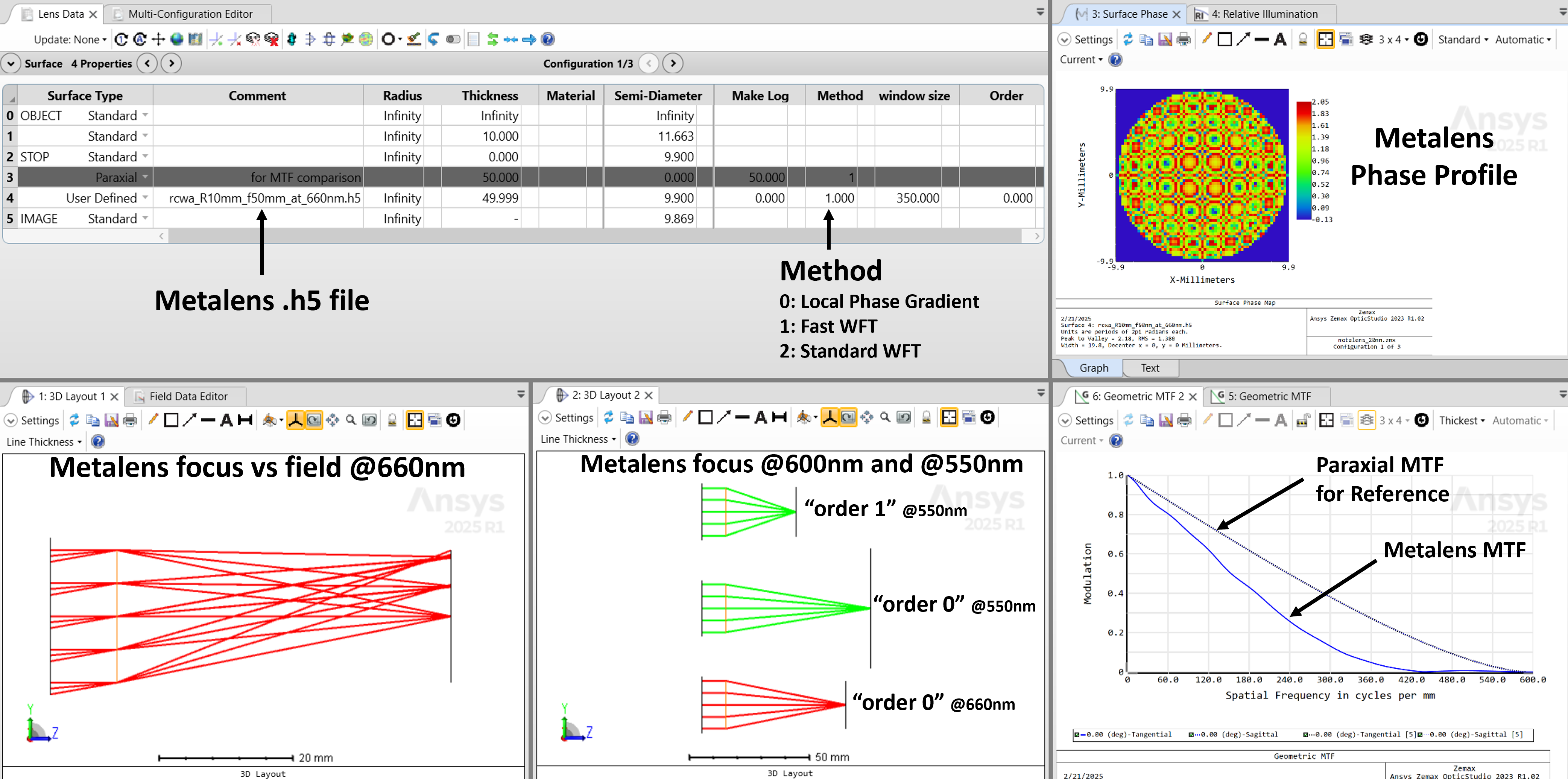
Task: Click the Go To Surface blue arrow icon
Action: (529, 39)
